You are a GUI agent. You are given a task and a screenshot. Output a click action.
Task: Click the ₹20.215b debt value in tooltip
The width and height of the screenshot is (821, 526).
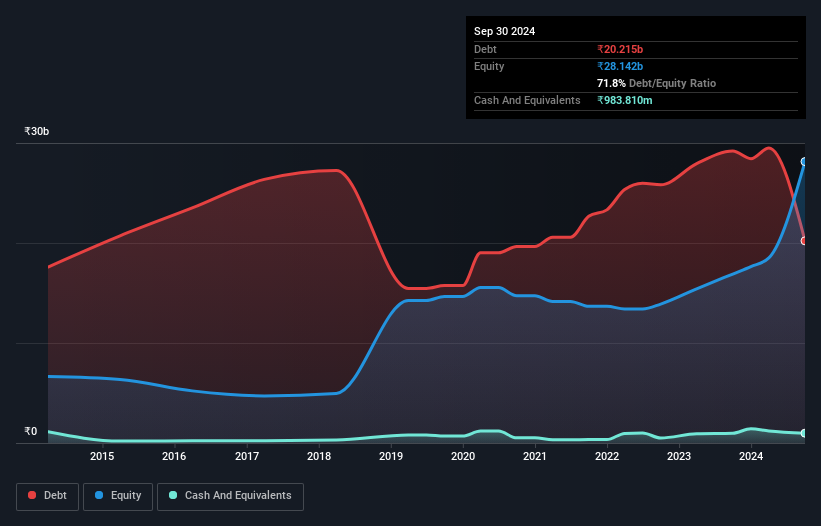click(x=620, y=49)
